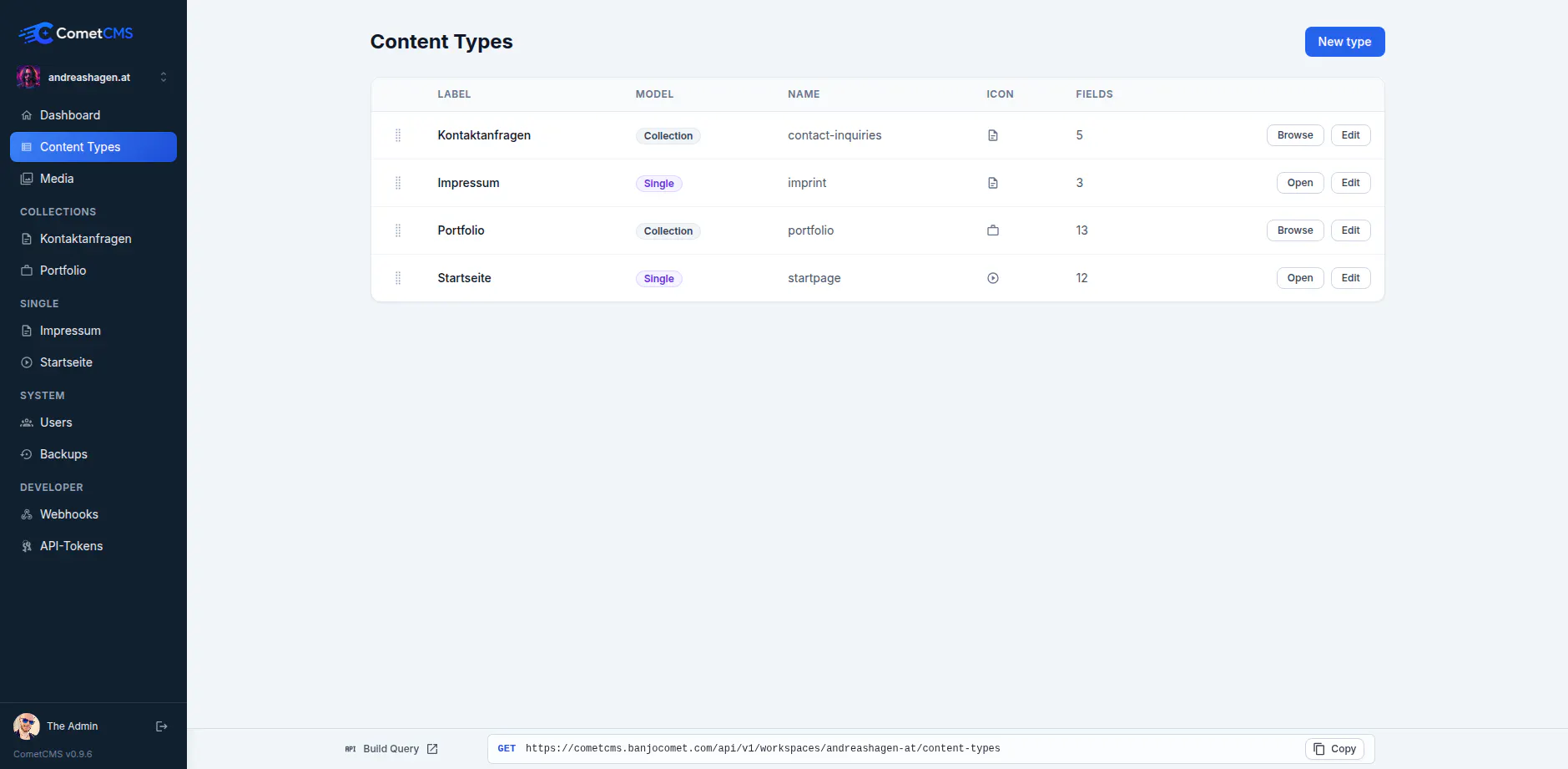
Task: Select Content Types in the sidebar
Action: (x=93, y=147)
